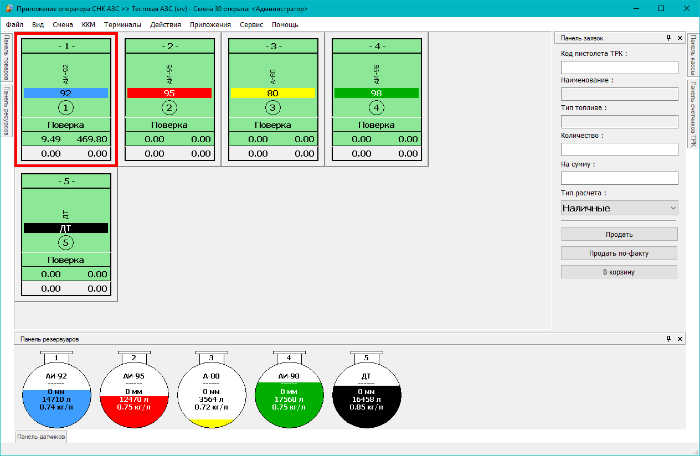Expand the Панель кассы side tab
Screen dimensions: 700x456
pyautogui.click(x=693, y=57)
